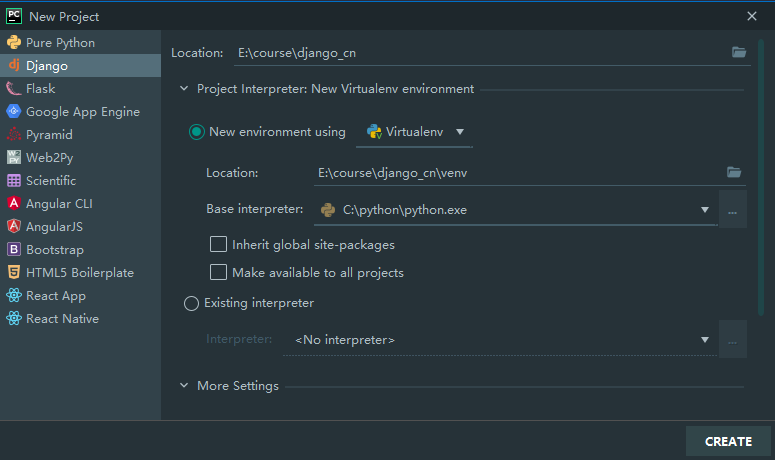Open the Base interpreter dropdown arrow
This screenshot has height=460, width=775.
[x=705, y=210]
